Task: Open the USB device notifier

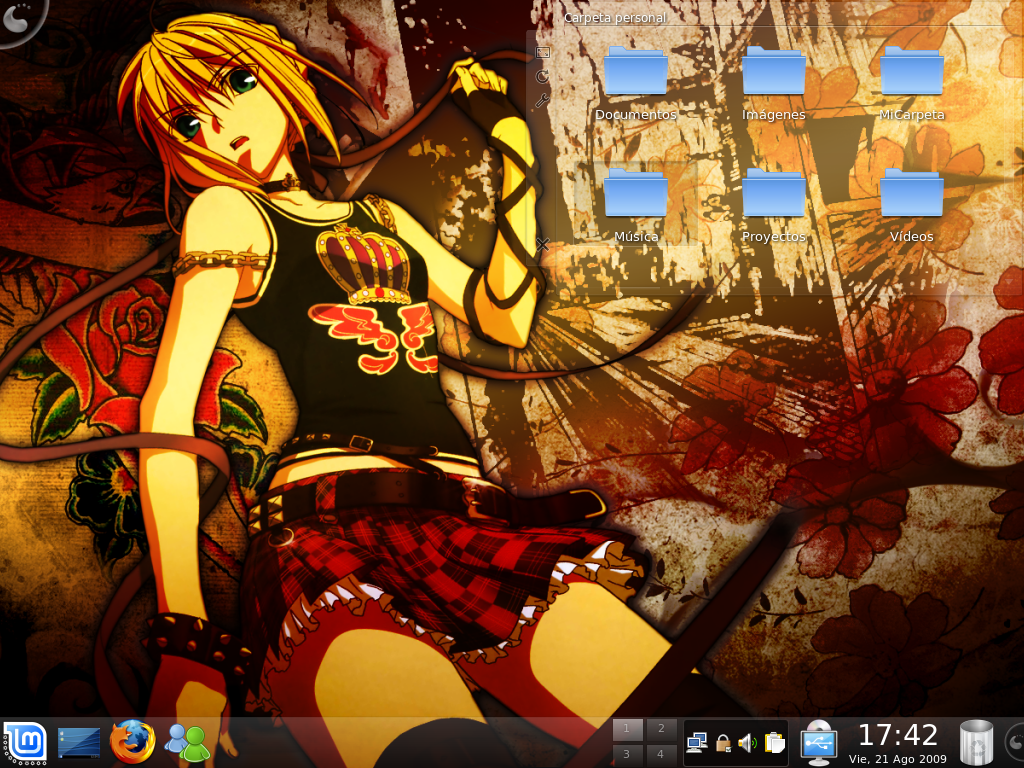Action: (x=819, y=743)
